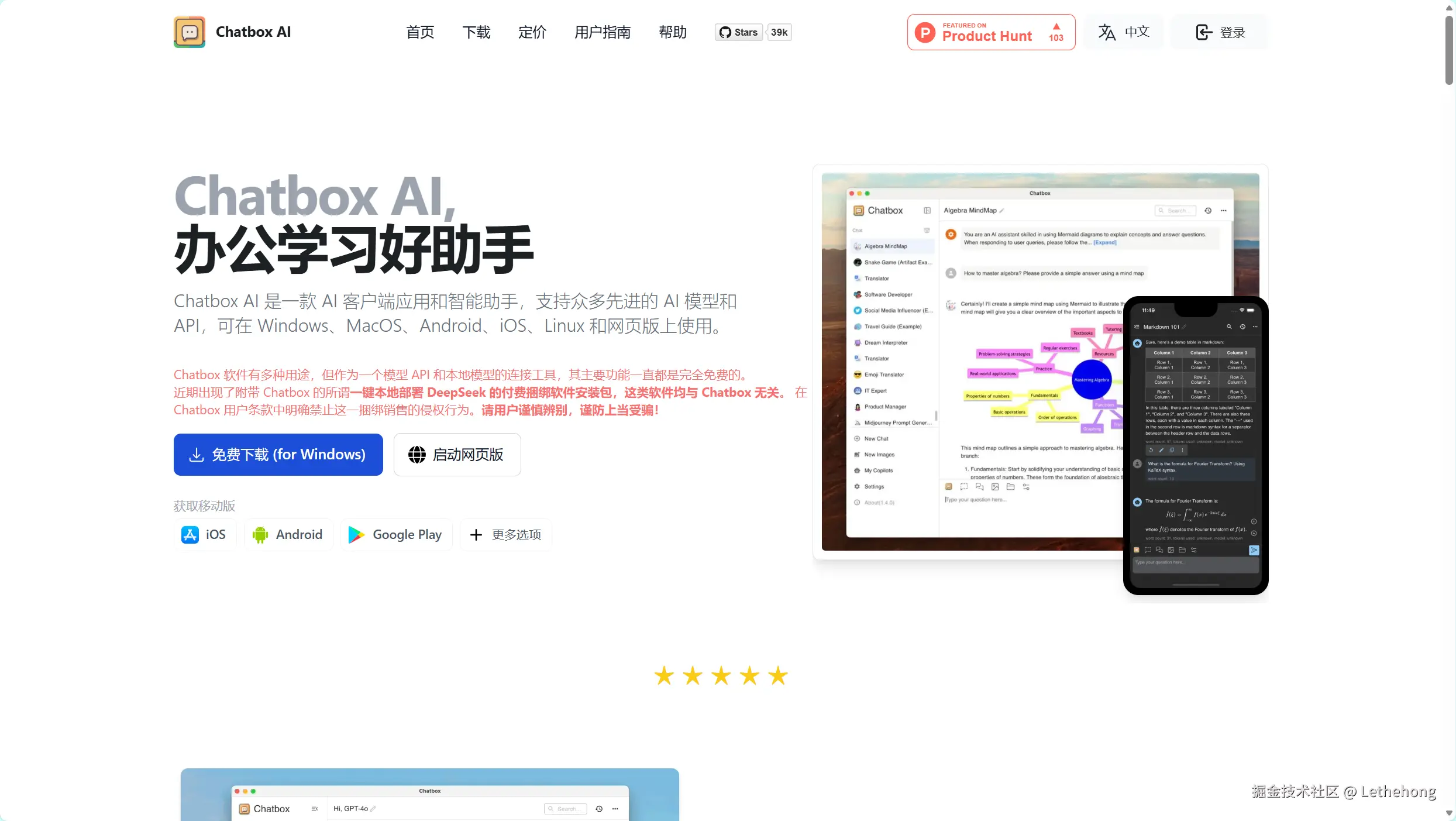Go to the 首页 nav menu item
This screenshot has width=1456, height=821.
click(x=420, y=32)
